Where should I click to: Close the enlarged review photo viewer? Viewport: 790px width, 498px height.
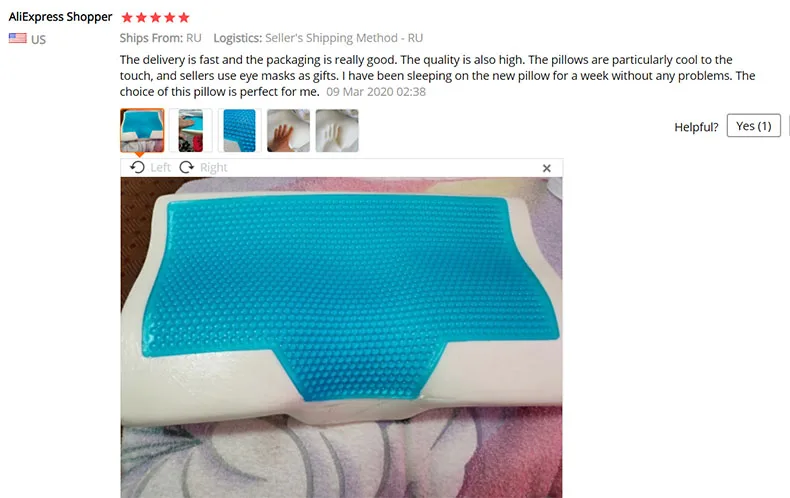547,168
